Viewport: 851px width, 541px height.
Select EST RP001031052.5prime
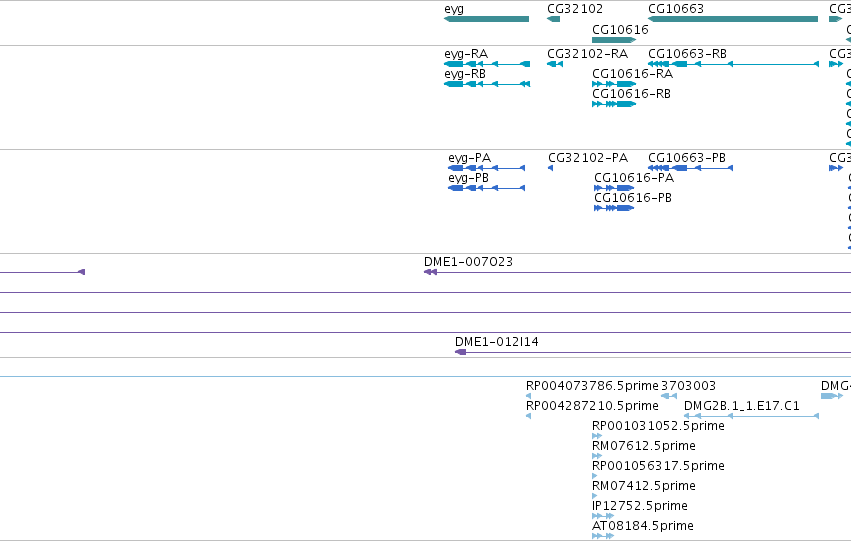[597, 436]
